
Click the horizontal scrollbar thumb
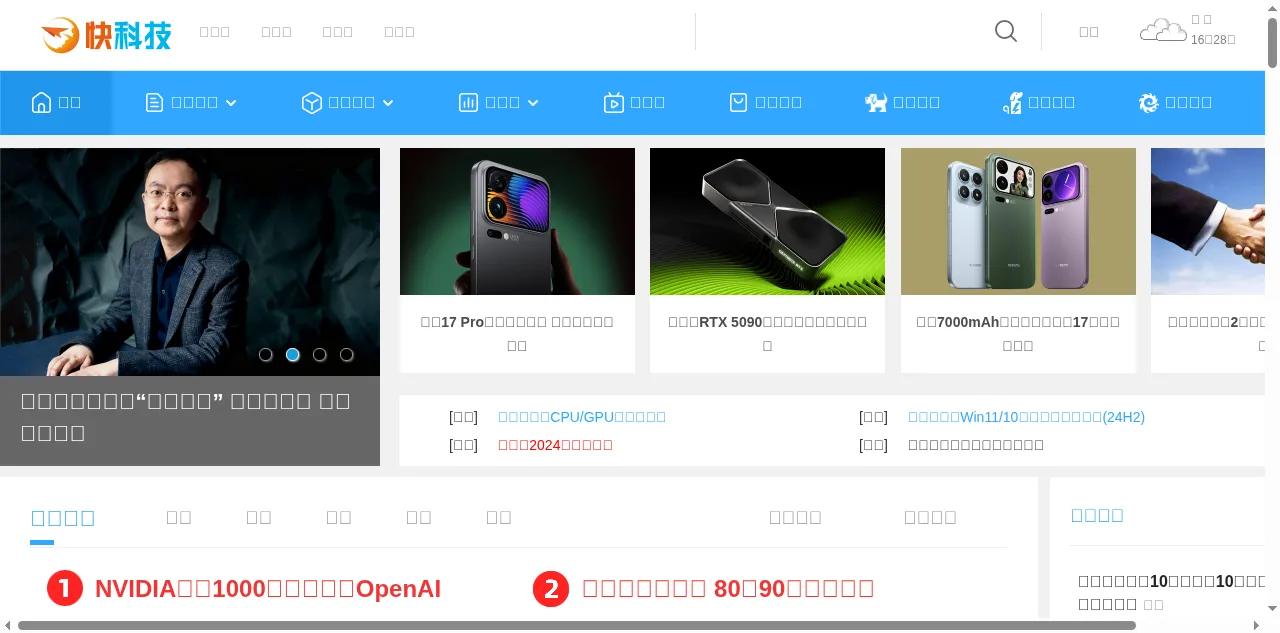tap(577, 626)
